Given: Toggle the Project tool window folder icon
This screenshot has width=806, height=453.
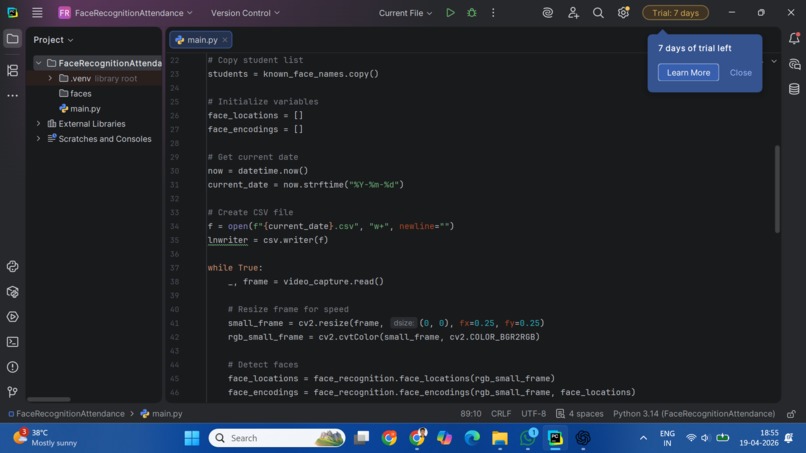Looking at the screenshot, I should 12,39.
